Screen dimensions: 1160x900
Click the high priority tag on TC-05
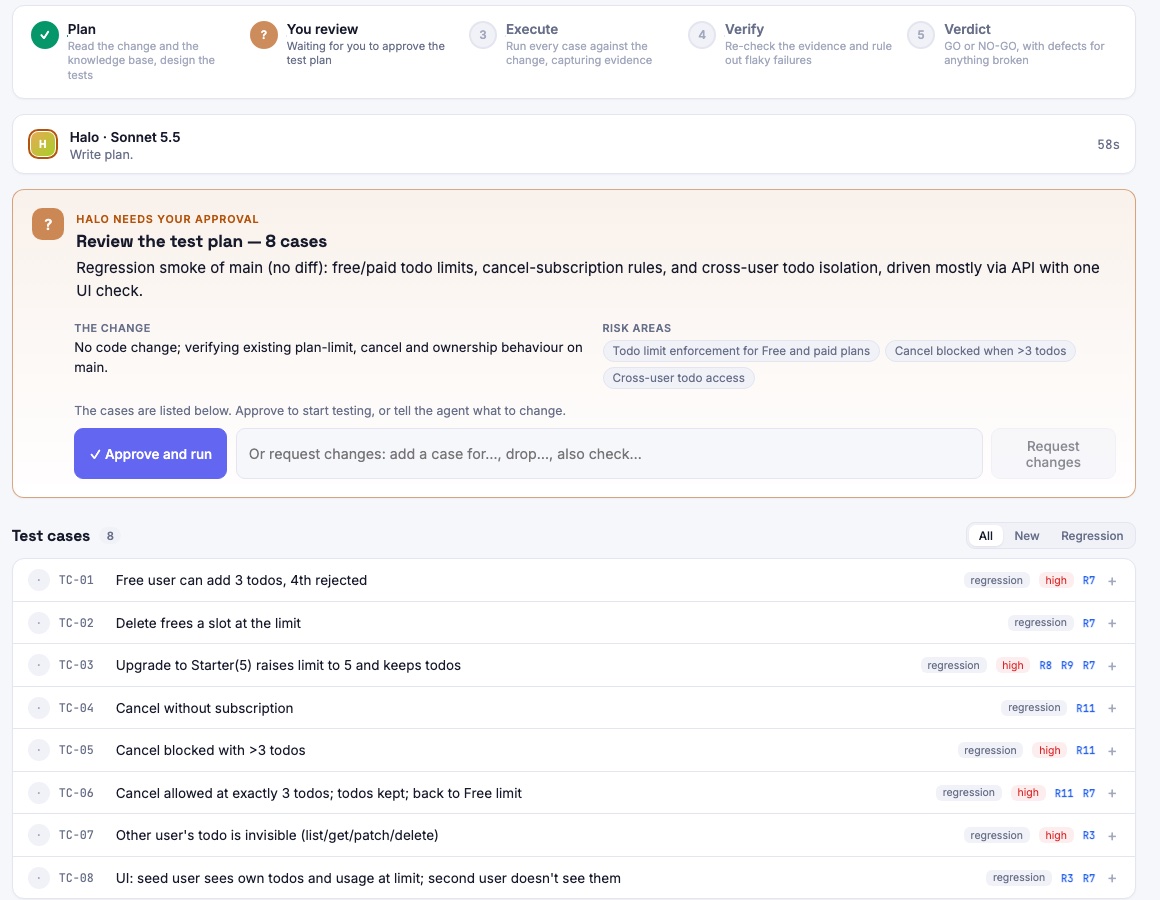point(1050,750)
